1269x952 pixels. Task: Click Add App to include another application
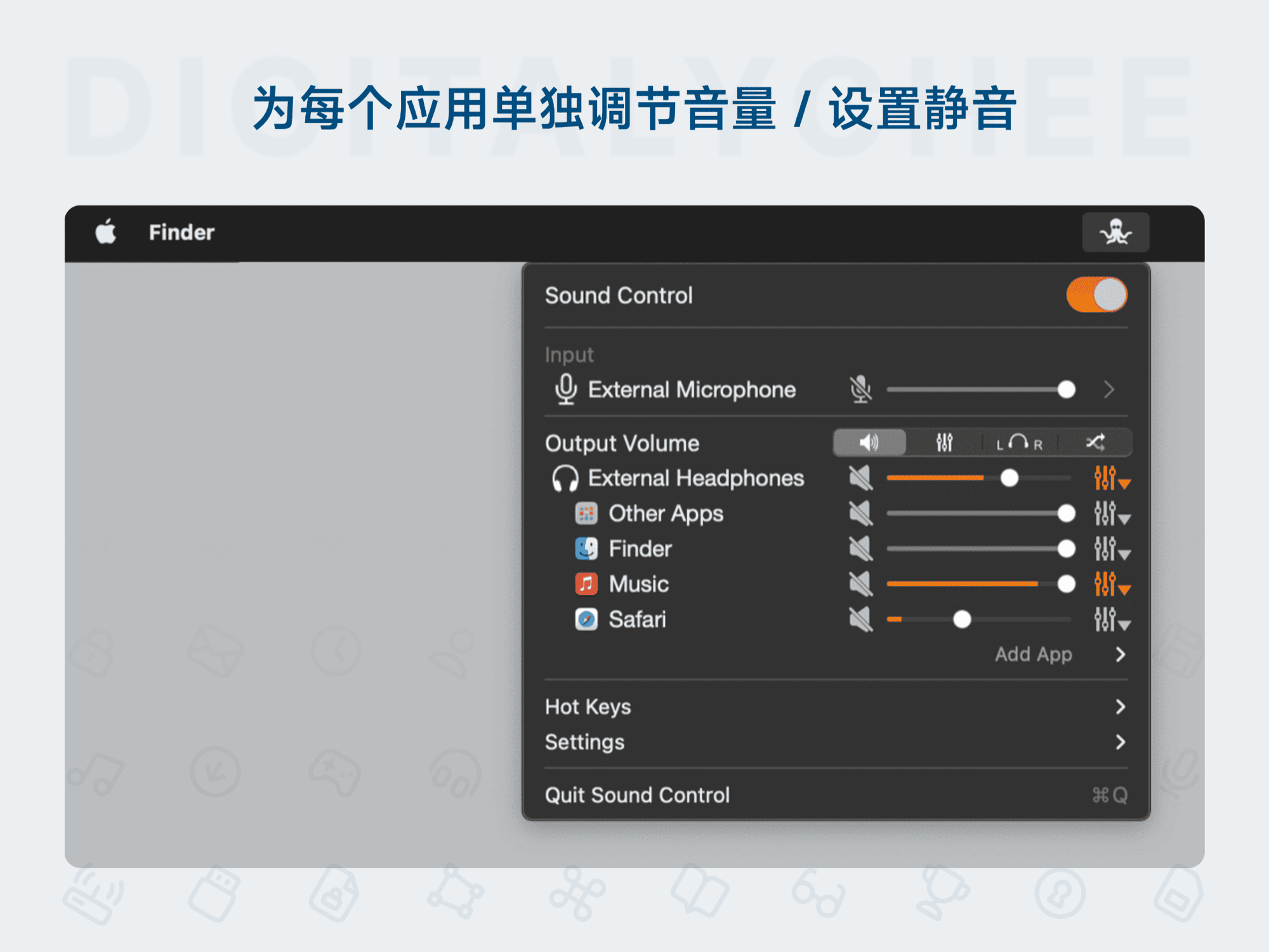1034,655
